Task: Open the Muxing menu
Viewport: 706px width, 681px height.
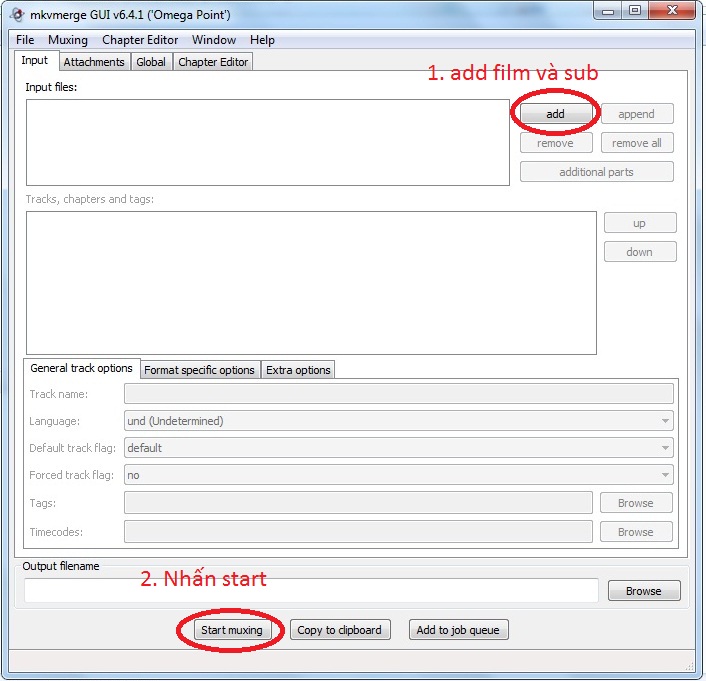Action: pyautogui.click(x=68, y=40)
